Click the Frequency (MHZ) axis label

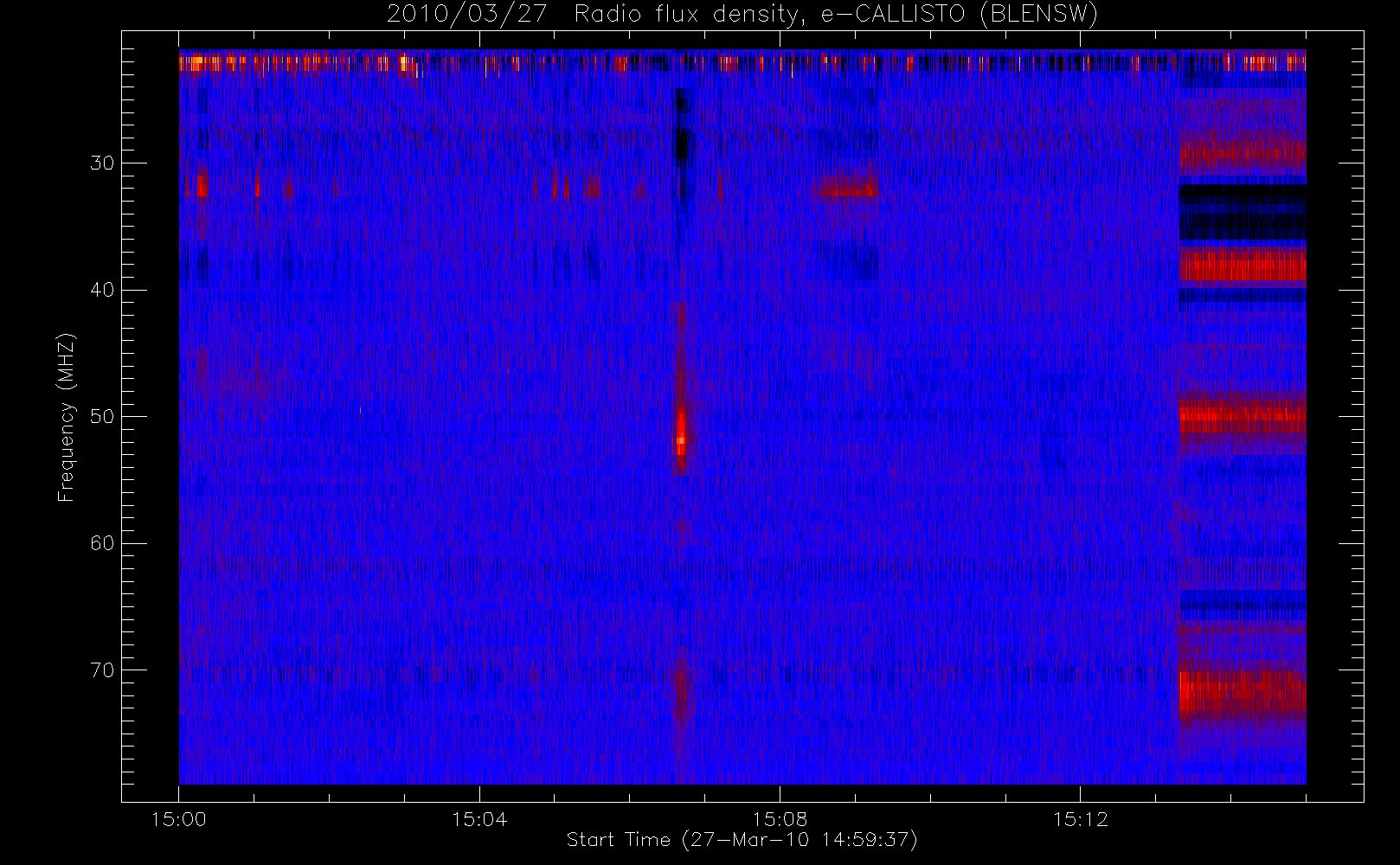click(x=67, y=417)
